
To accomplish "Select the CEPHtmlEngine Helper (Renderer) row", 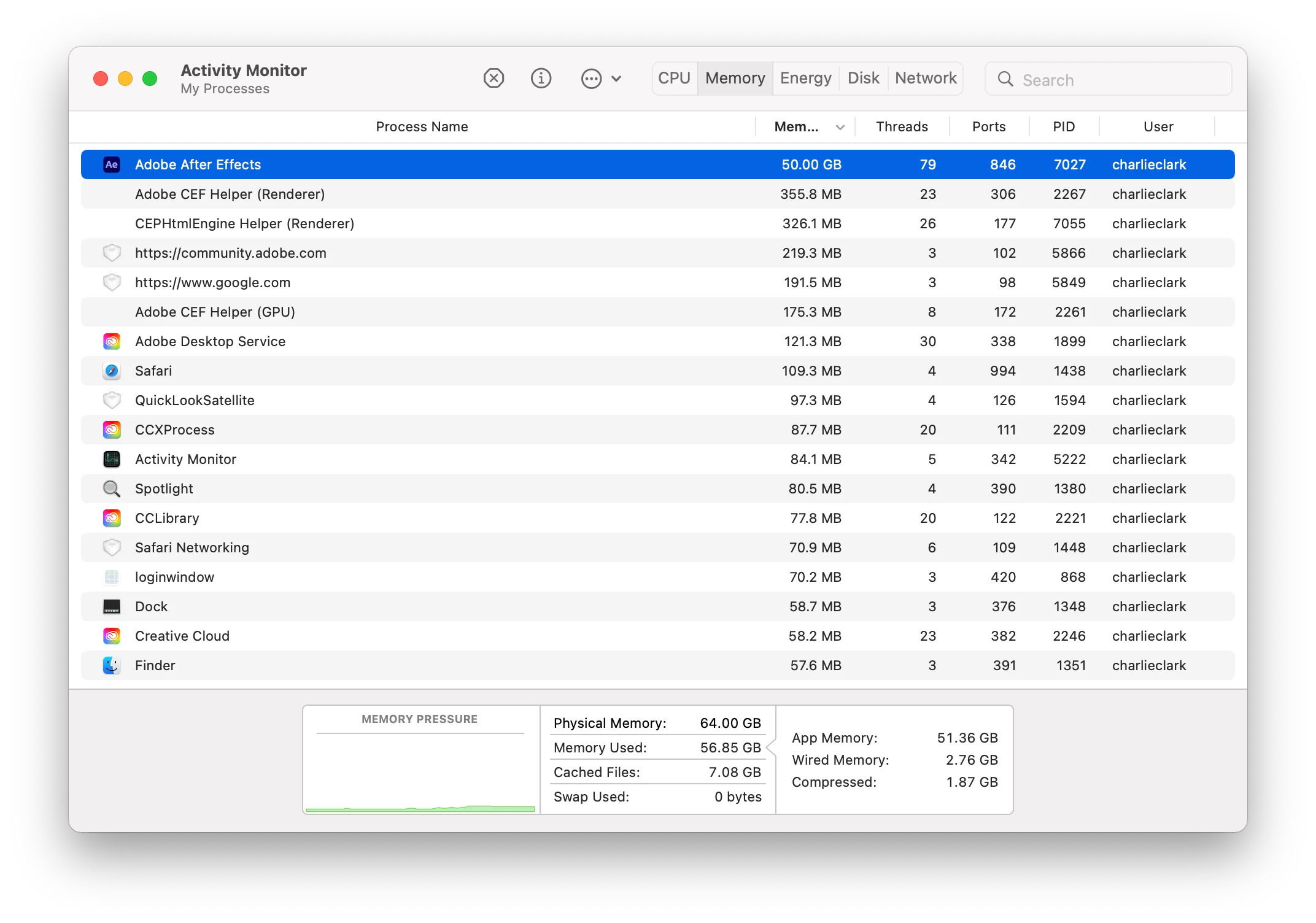I will [430, 223].
